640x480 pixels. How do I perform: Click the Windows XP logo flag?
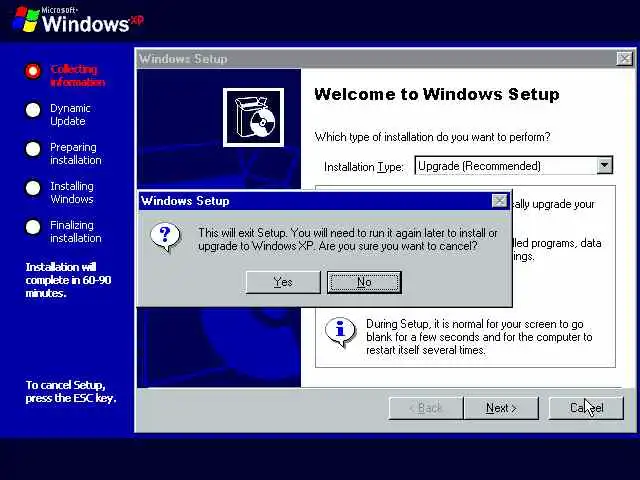pos(26,19)
